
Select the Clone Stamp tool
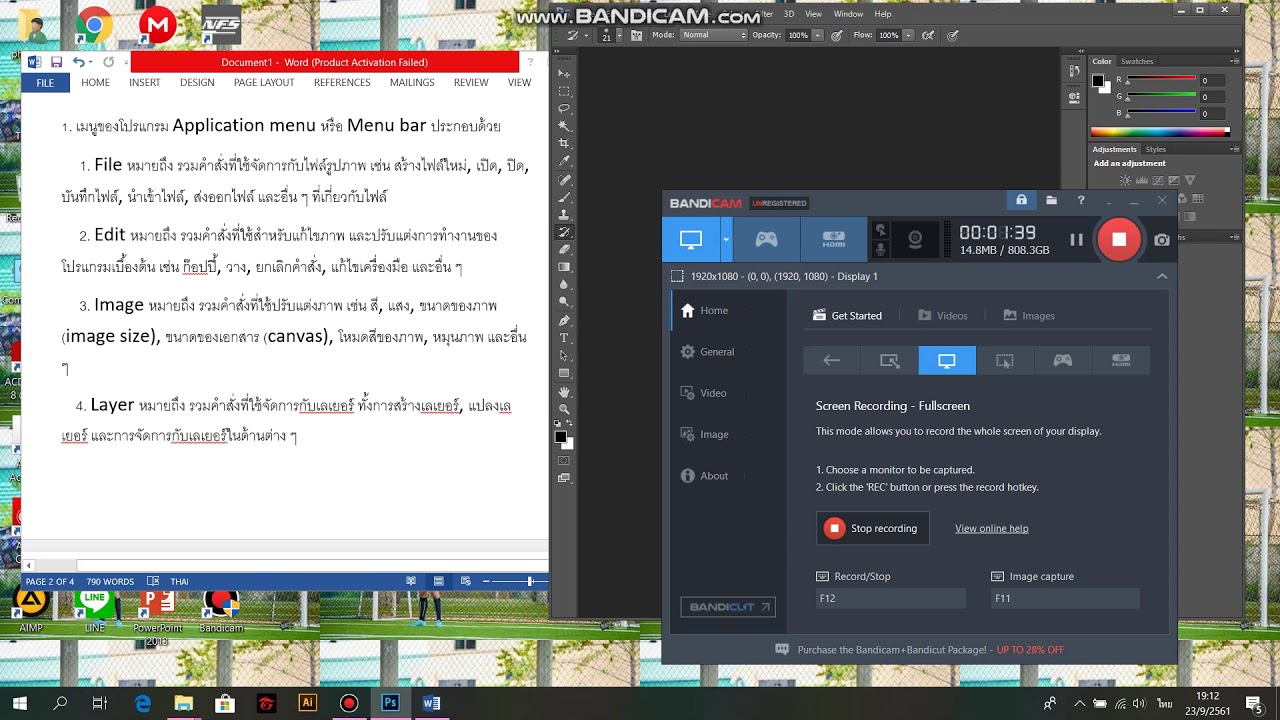tap(564, 215)
